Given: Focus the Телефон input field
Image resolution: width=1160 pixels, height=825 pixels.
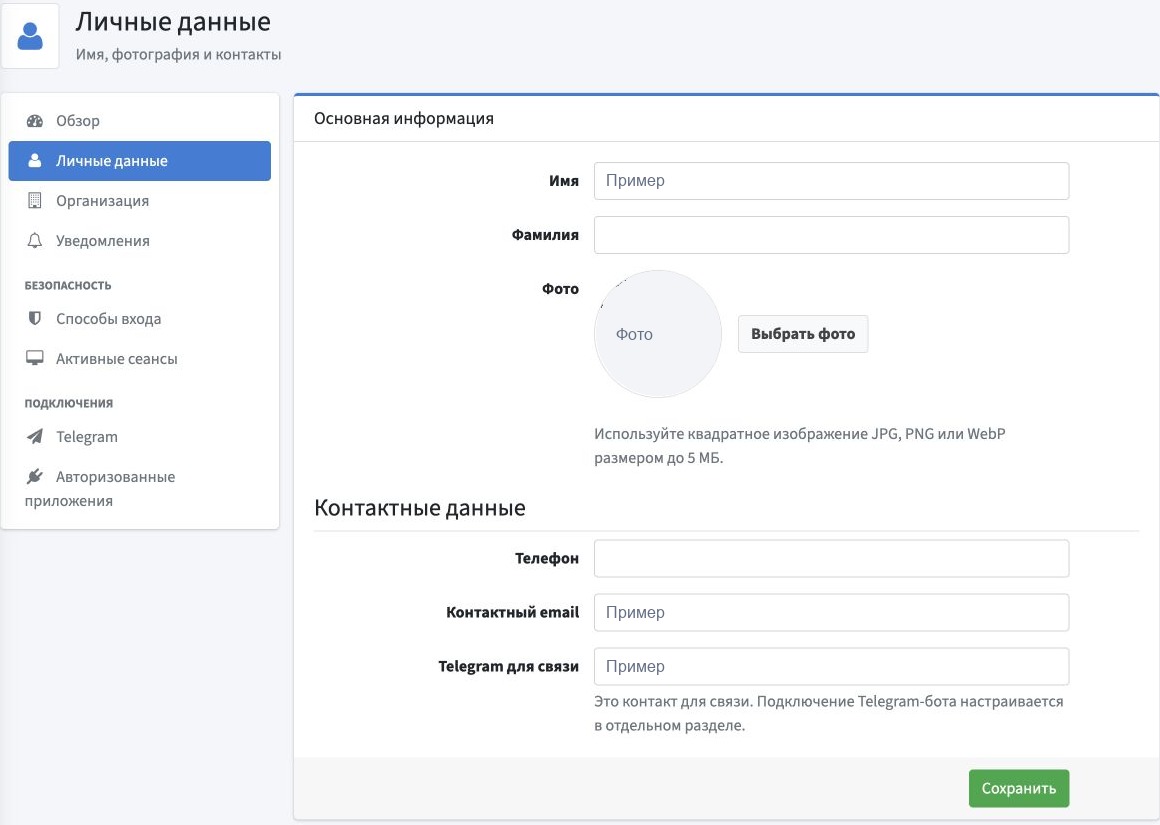Looking at the screenshot, I should 832,559.
